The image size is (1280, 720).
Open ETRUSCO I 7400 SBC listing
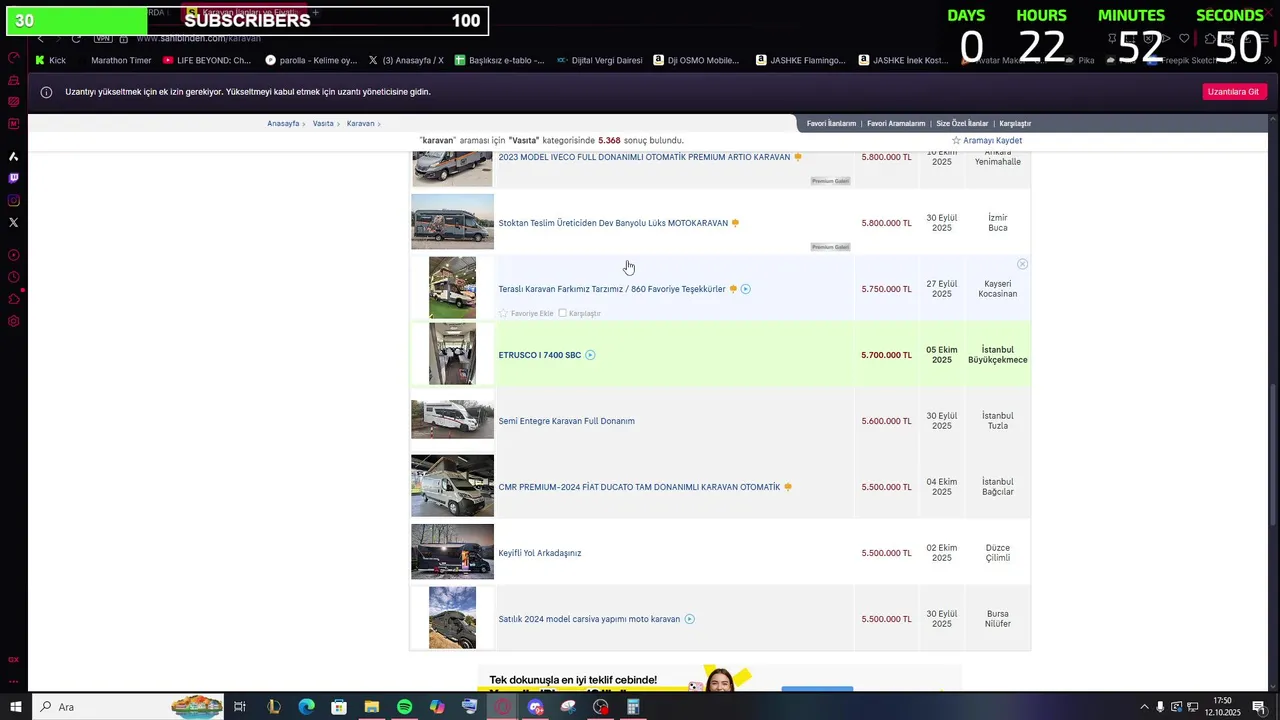(540, 355)
